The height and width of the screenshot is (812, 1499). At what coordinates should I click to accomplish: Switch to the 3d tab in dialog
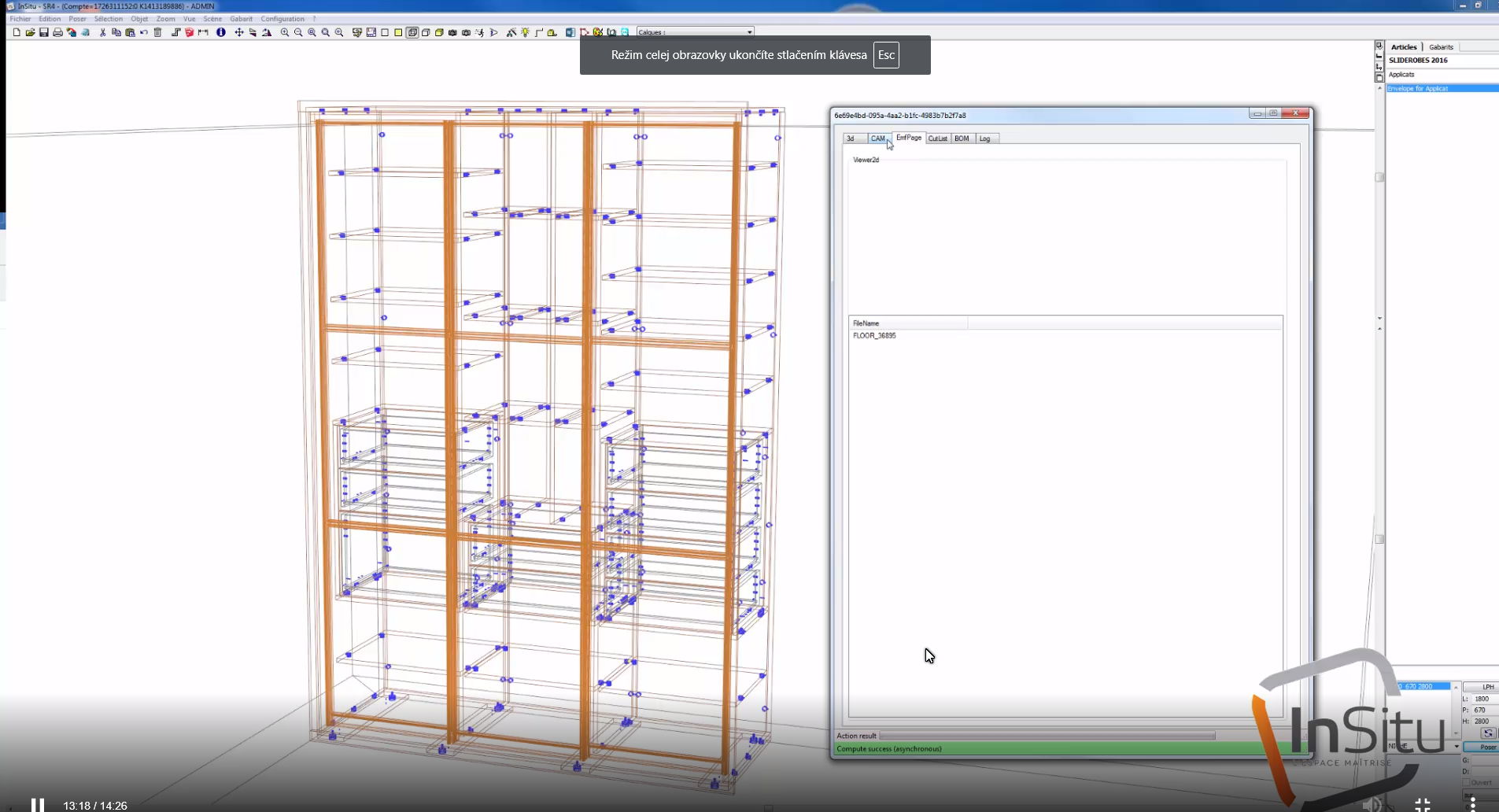(x=855, y=138)
